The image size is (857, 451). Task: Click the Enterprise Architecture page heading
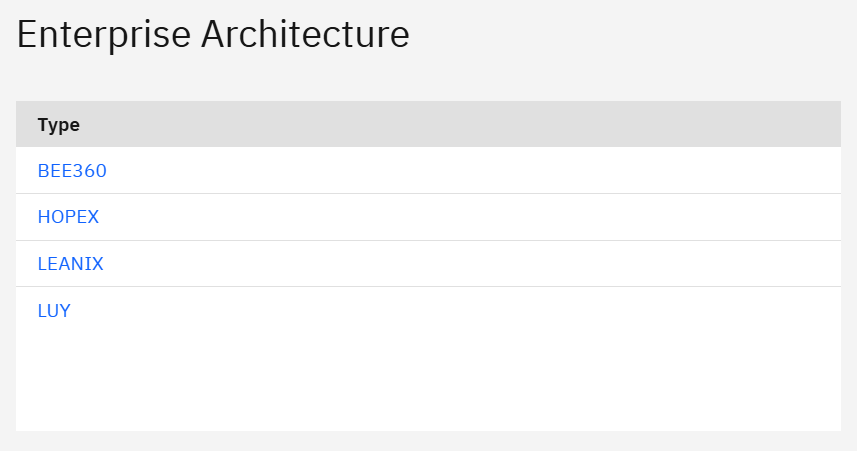click(x=213, y=35)
